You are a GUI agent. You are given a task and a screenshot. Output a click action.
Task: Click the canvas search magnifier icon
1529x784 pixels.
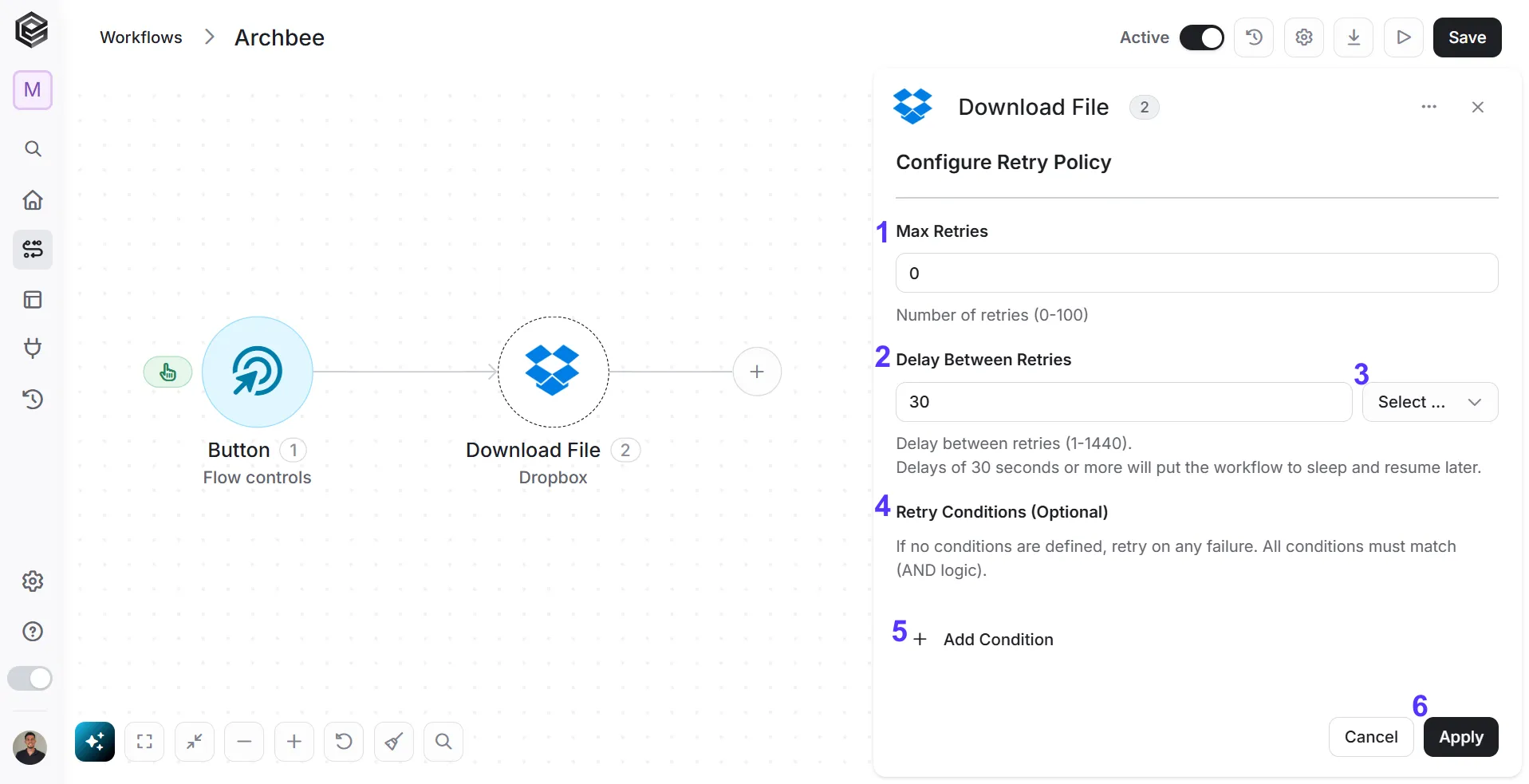[x=443, y=742]
